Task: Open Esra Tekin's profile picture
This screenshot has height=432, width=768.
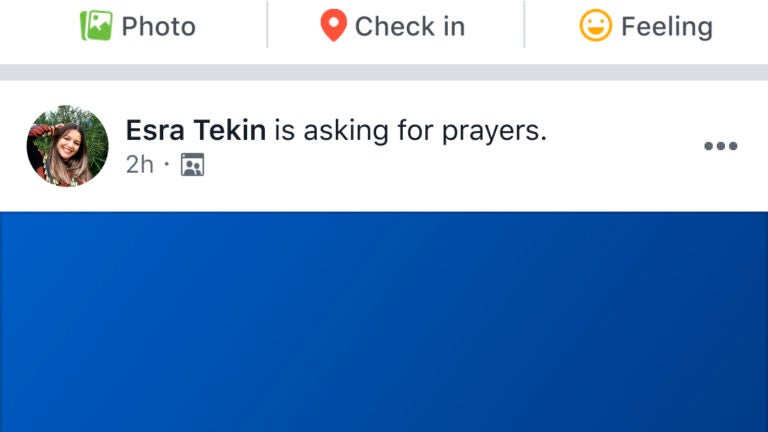Action: 68,146
